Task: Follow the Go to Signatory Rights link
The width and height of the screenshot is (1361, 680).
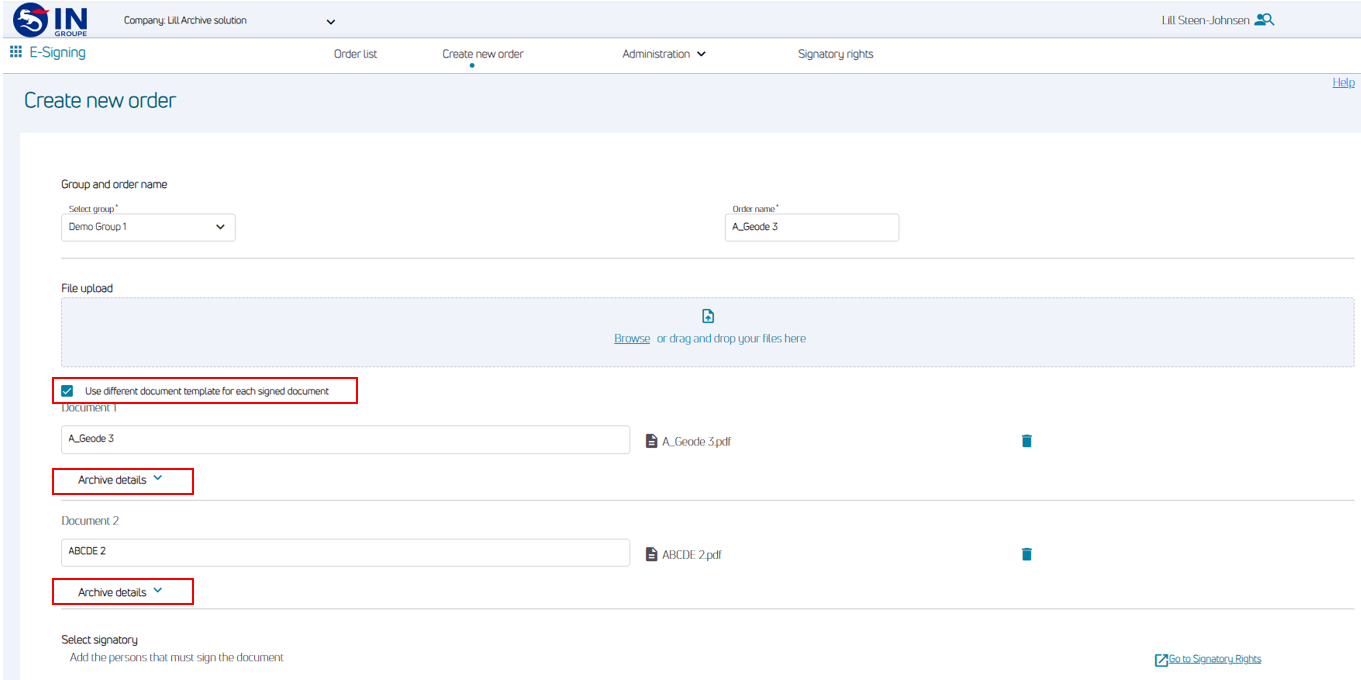Action: coord(1213,659)
